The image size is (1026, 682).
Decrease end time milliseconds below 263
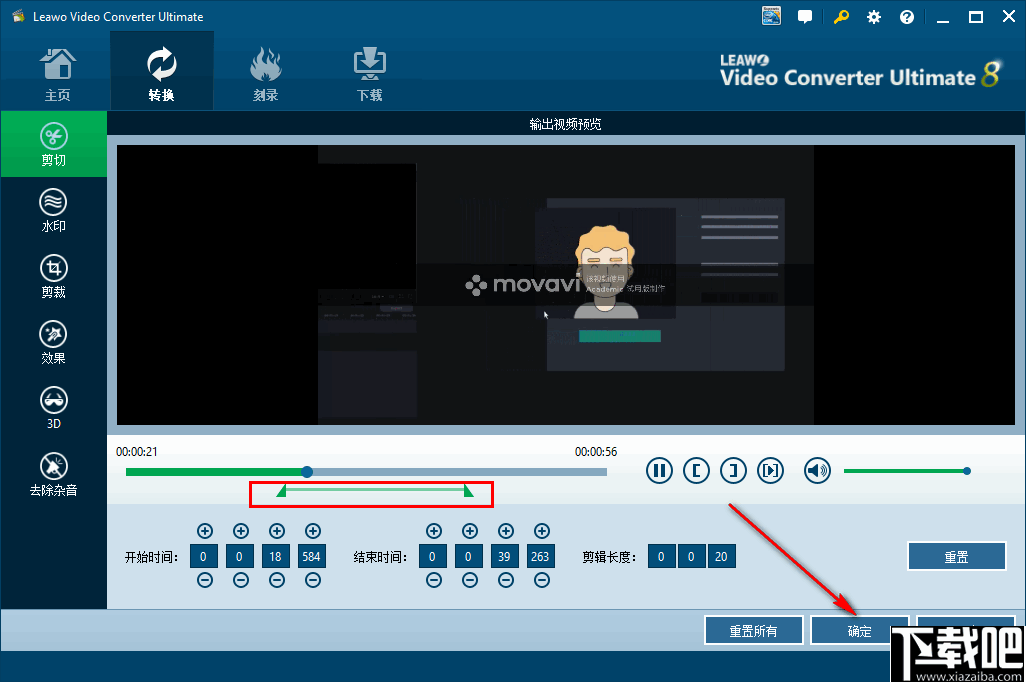542,580
